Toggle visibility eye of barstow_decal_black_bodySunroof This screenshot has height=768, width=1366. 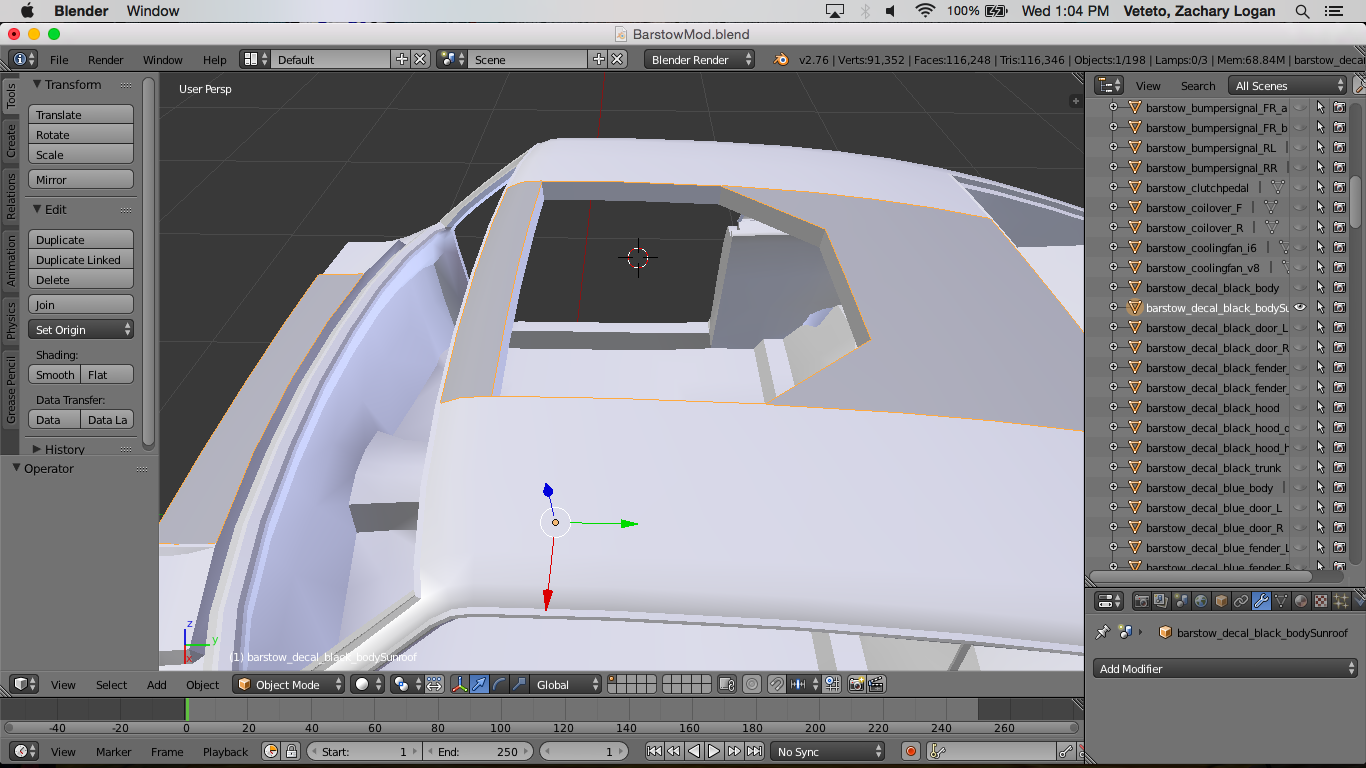[x=1300, y=307]
